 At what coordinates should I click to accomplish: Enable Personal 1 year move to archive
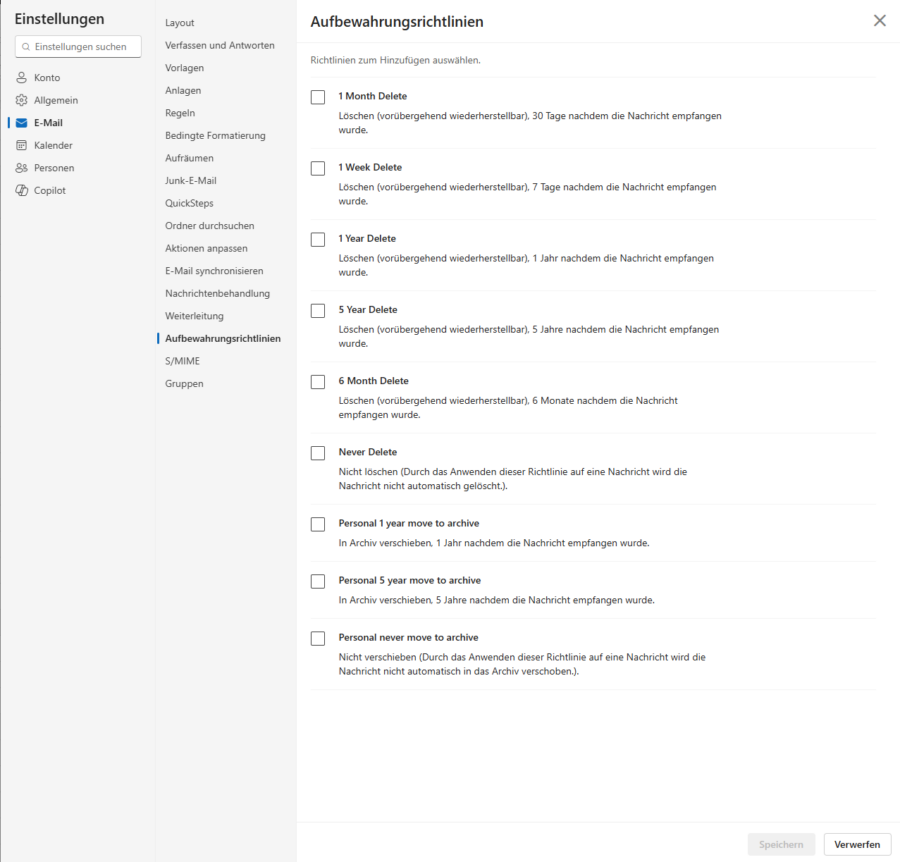coord(317,524)
